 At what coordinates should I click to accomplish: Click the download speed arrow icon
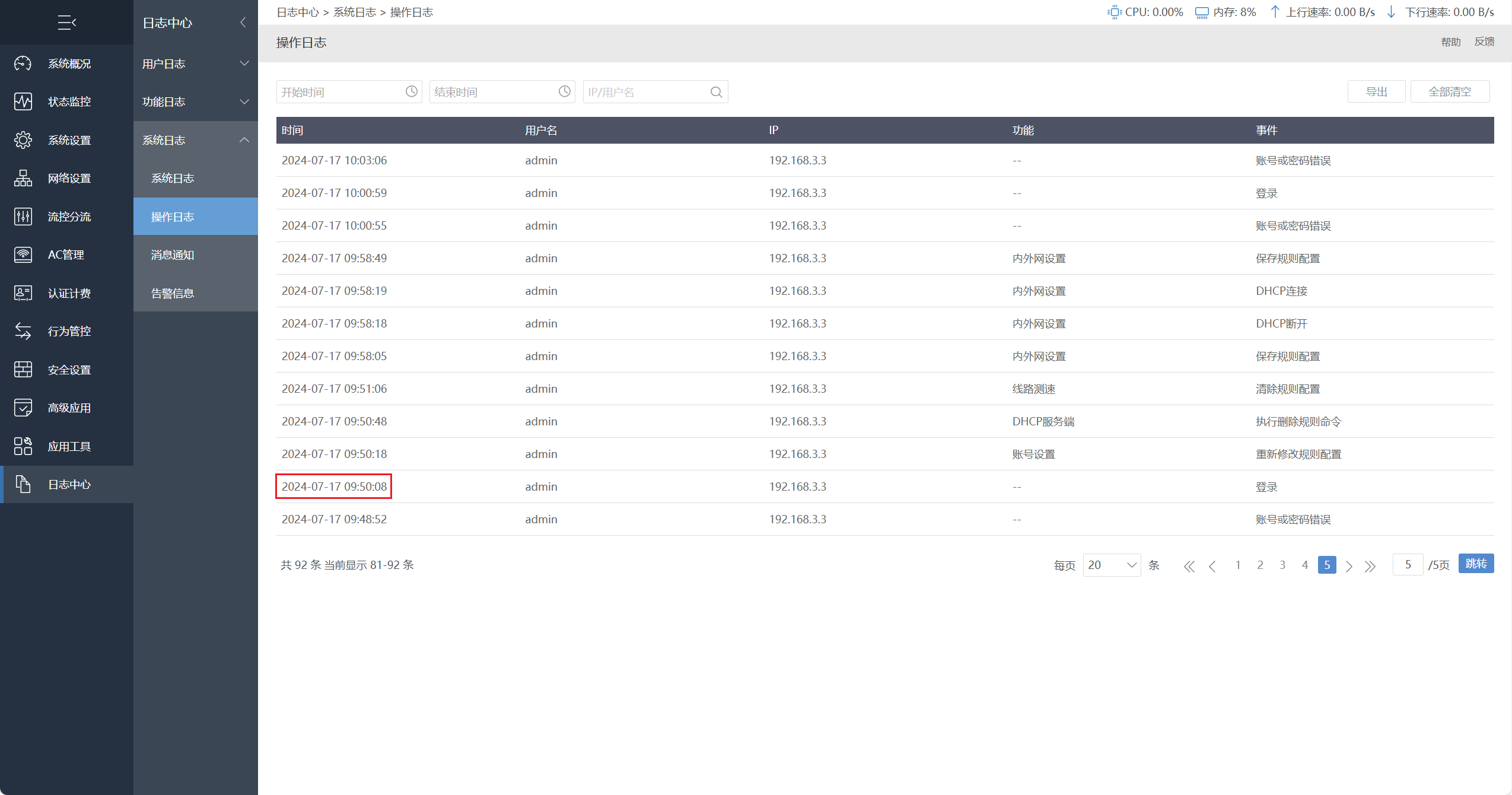coord(1391,12)
